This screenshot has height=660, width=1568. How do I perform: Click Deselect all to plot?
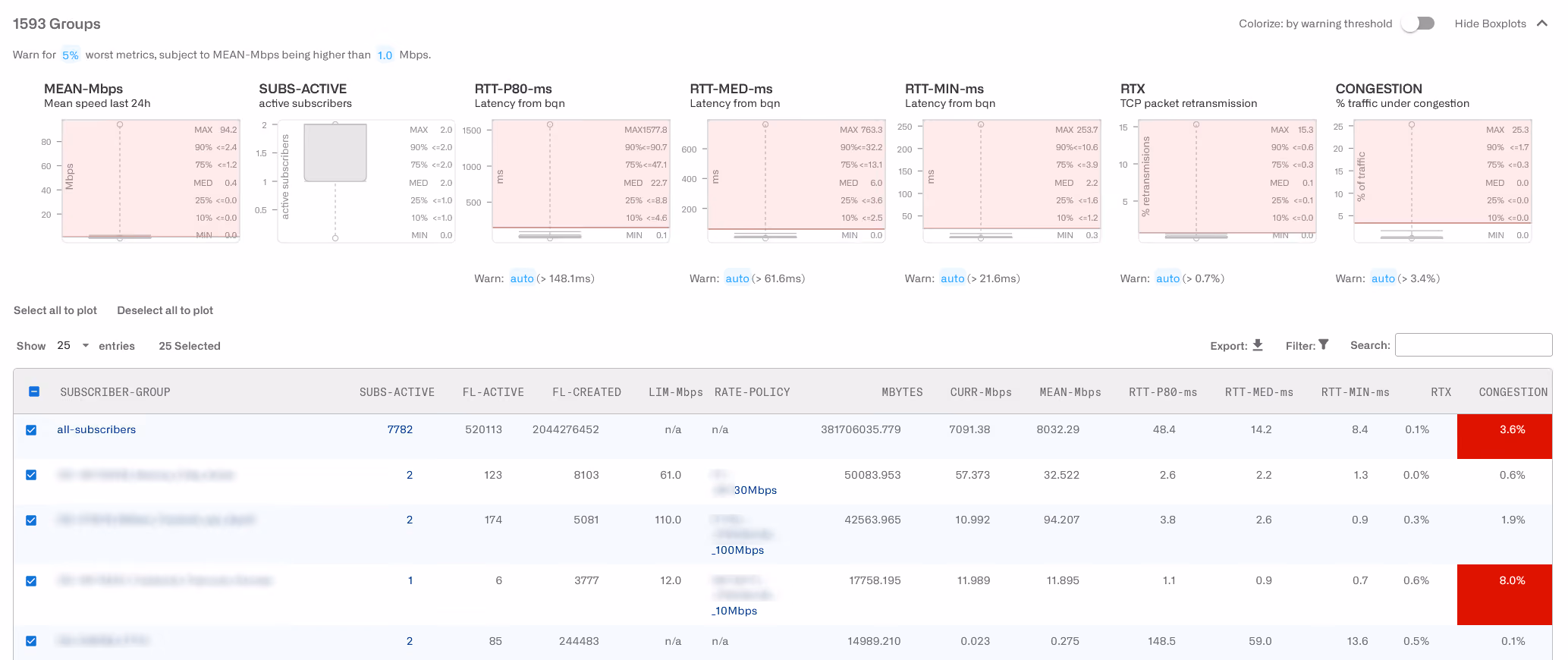(x=165, y=310)
